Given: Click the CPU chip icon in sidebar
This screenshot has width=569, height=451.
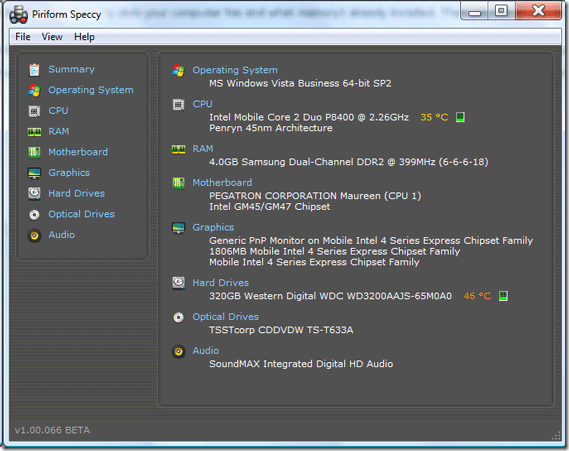Looking at the screenshot, I should click(34, 111).
